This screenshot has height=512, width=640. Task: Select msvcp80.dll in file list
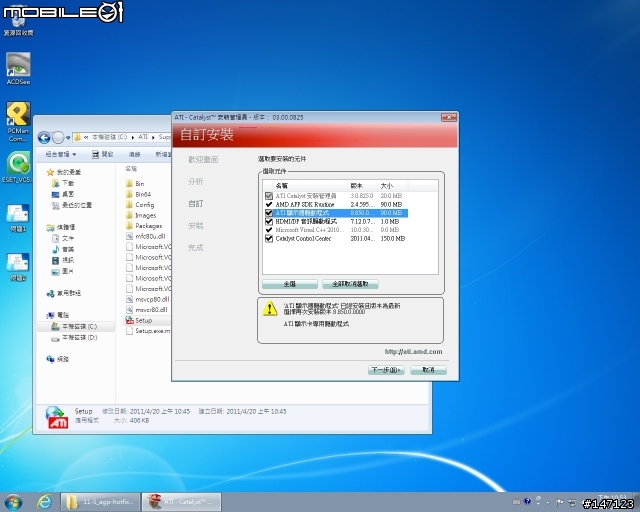[147, 299]
